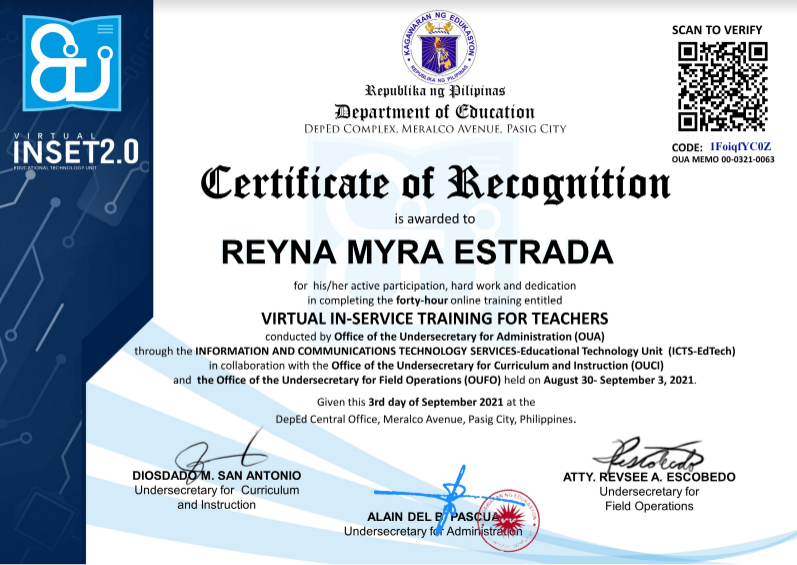Click 'Office of the Undersecretary for Administration (OUA)'
The width and height of the screenshot is (797, 565).
(469, 336)
